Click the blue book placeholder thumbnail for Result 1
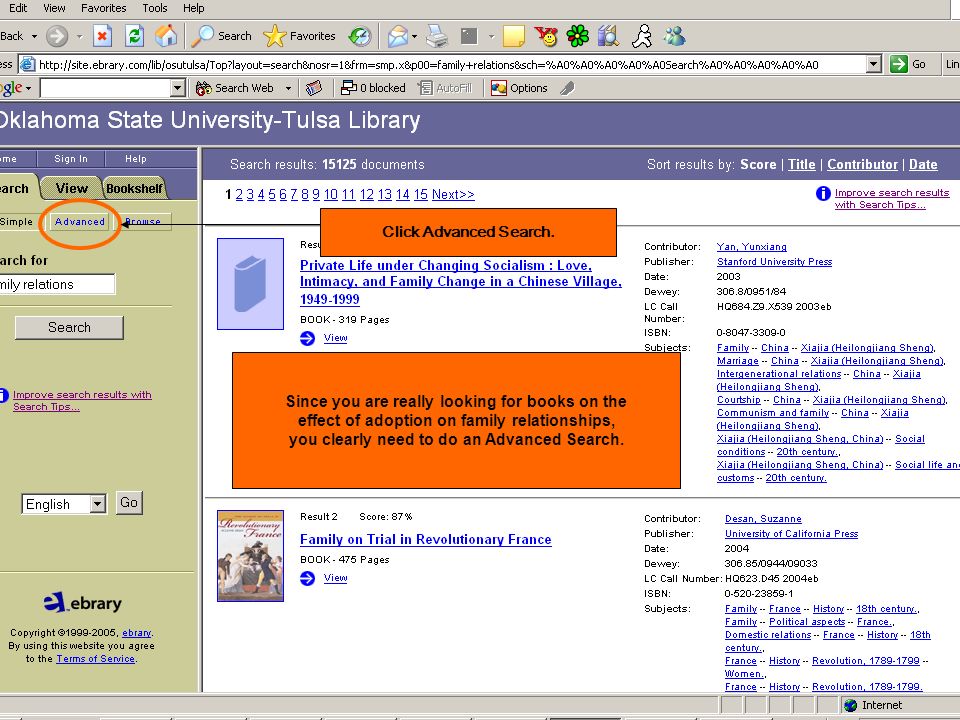This screenshot has width=960, height=720. [x=250, y=284]
